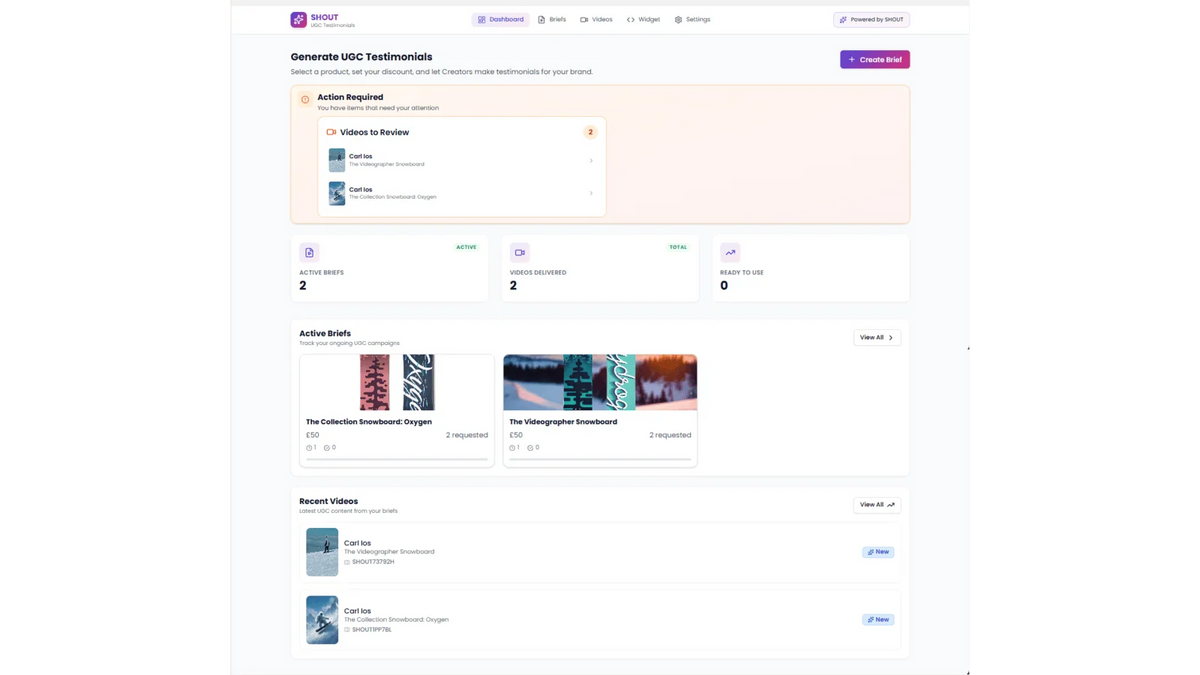
Task: Click progress bar on The Videographer Snowboard brief
Action: pyautogui.click(x=600, y=459)
